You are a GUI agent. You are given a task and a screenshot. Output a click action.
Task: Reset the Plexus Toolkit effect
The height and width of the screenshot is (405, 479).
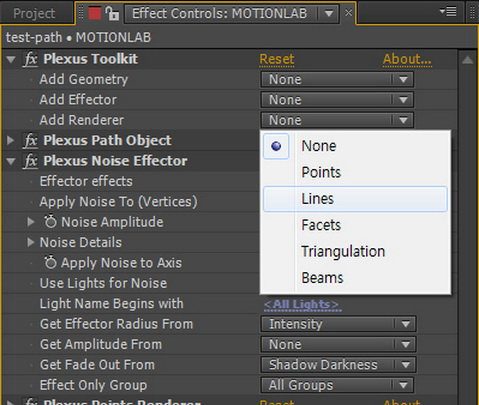(x=277, y=59)
